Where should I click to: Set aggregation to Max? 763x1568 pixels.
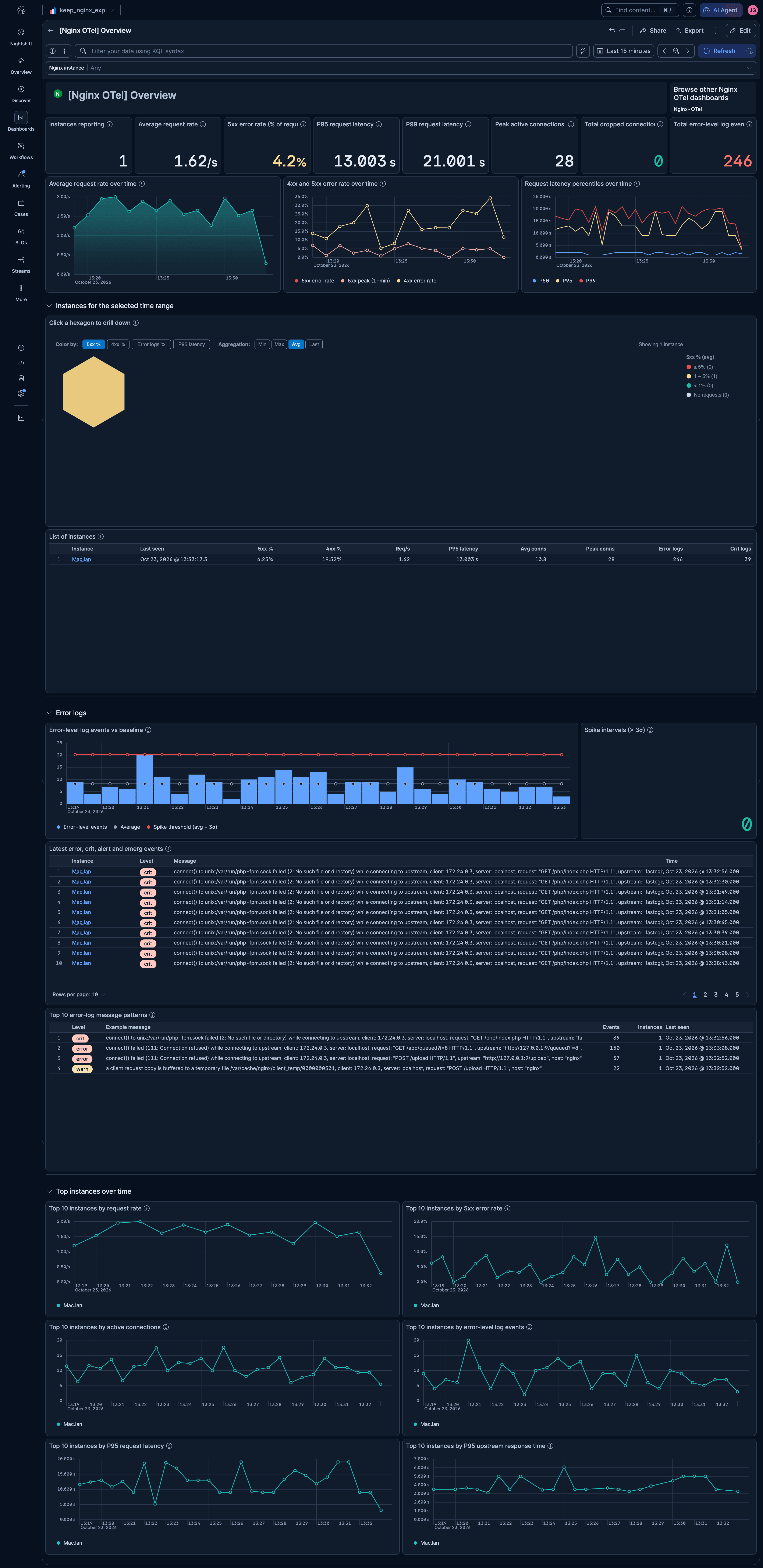click(x=279, y=345)
